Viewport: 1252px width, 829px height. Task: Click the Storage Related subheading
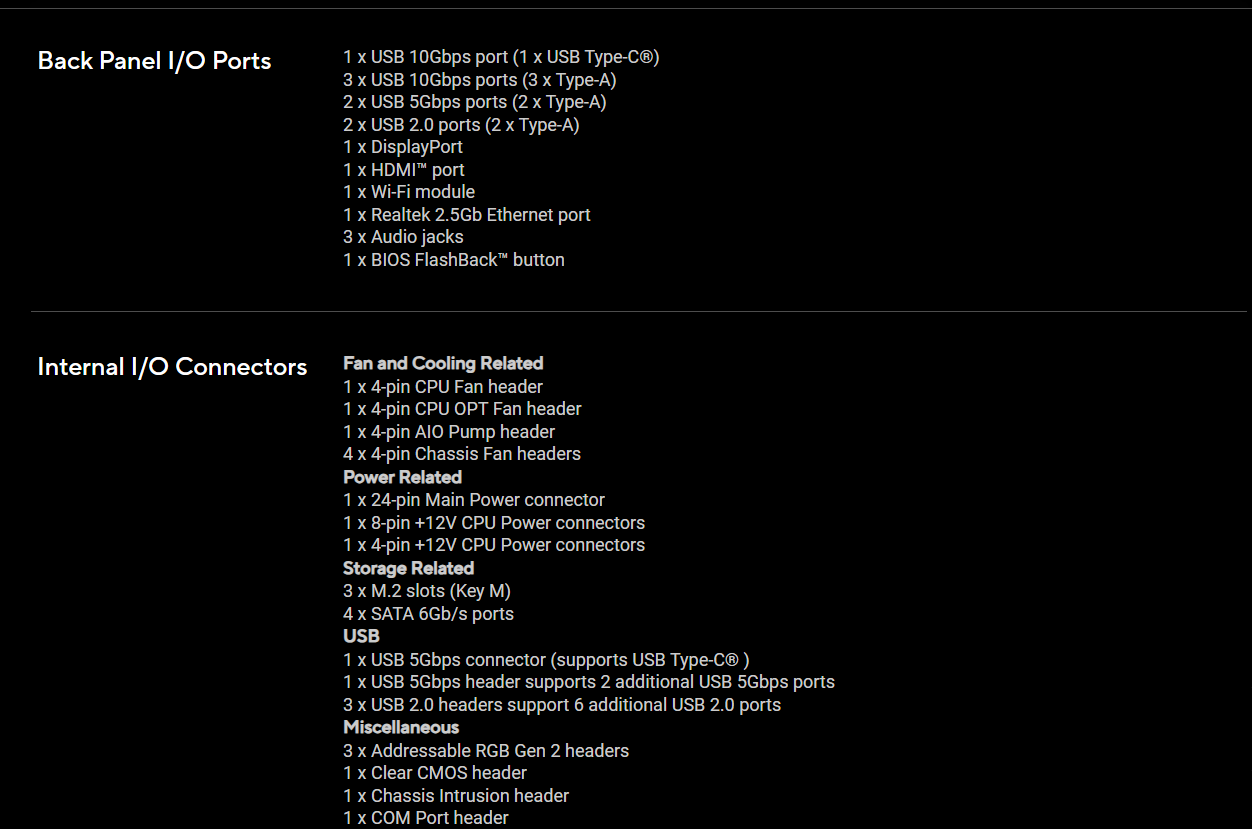click(408, 568)
